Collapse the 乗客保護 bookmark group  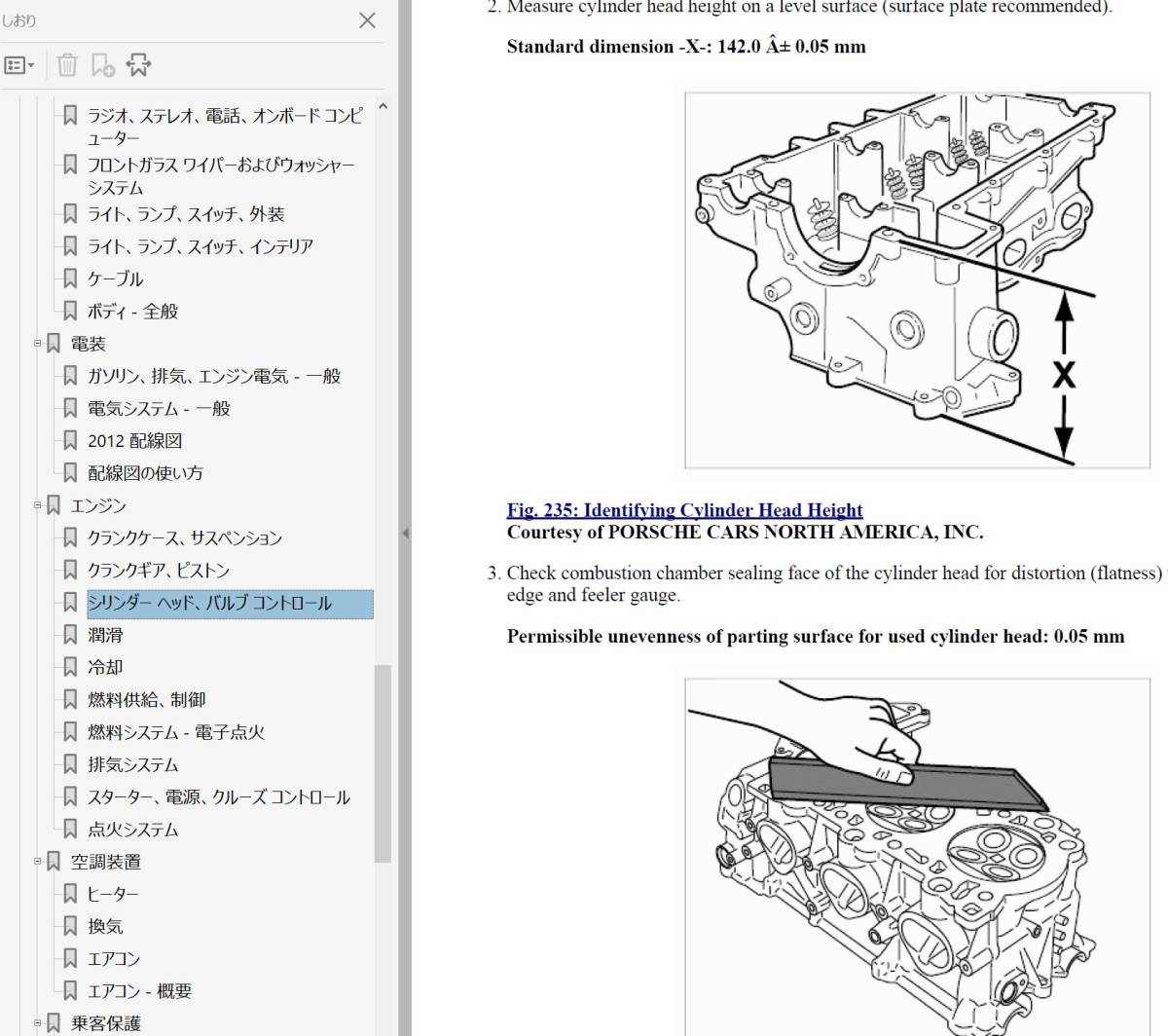[x=38, y=1023]
